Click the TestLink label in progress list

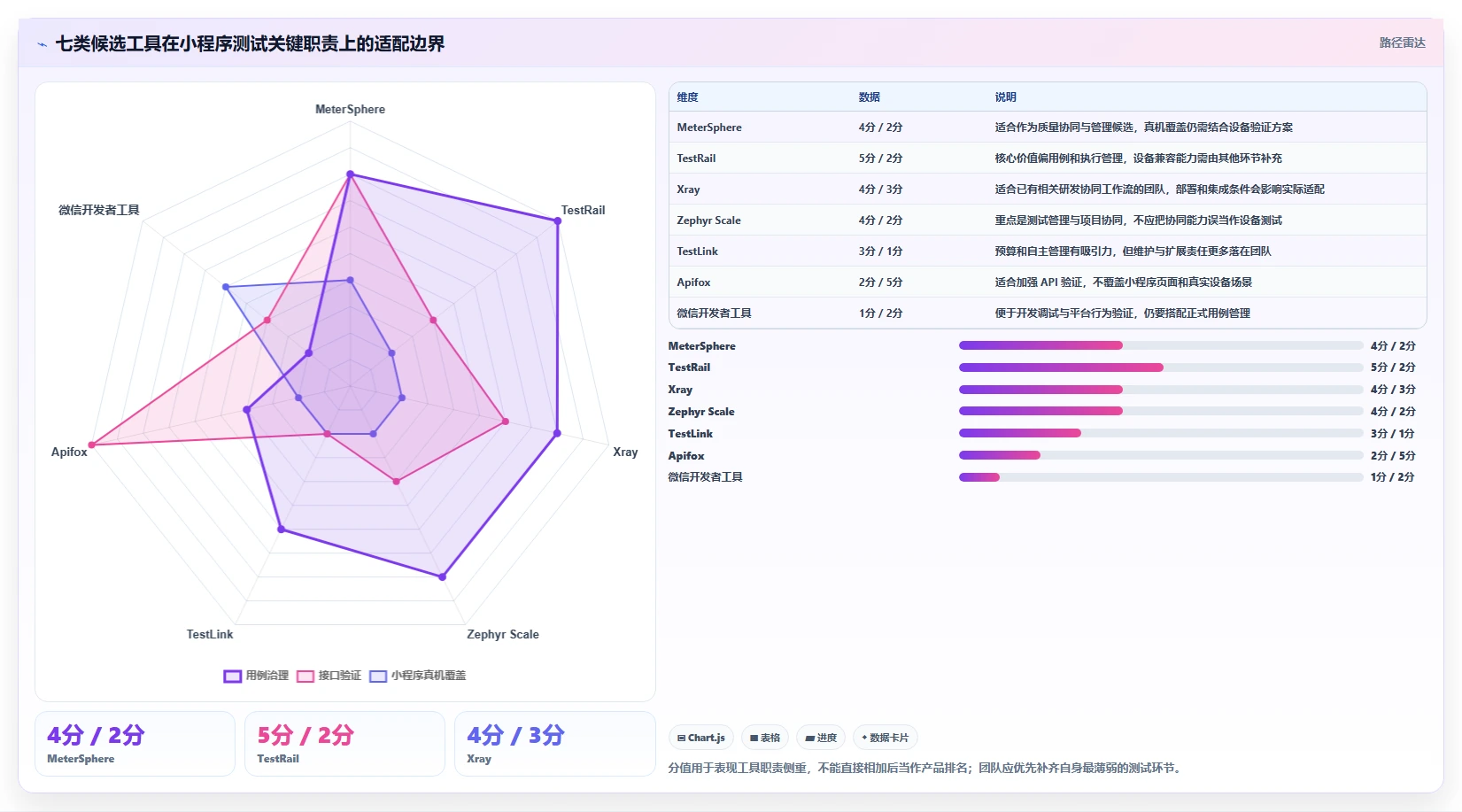click(690, 434)
